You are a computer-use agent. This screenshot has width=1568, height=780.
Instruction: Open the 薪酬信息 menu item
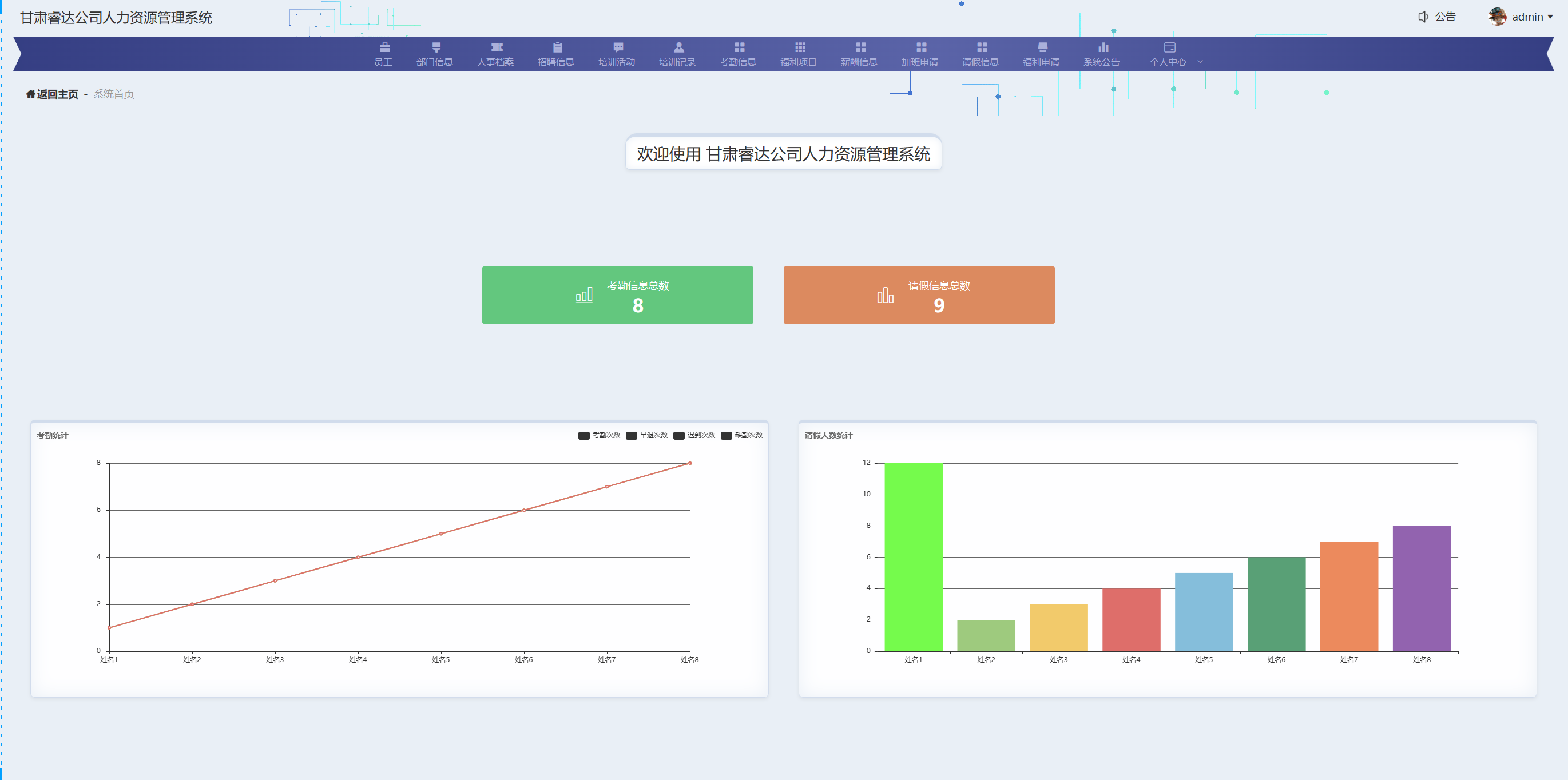point(859,61)
